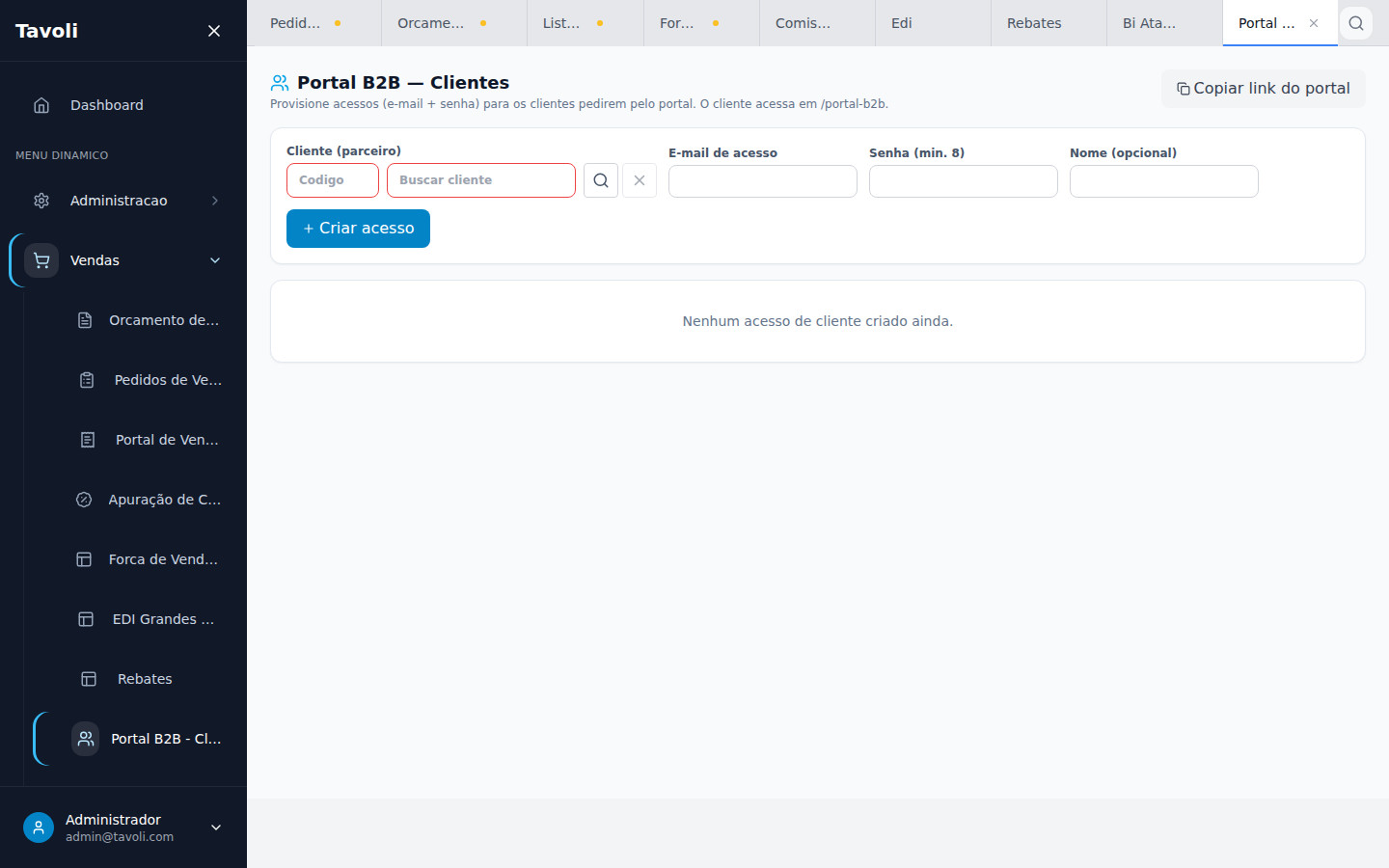Click the Forca de Vend... layout icon
Image resolution: width=1389 pixels, height=868 pixels.
pyautogui.click(x=84, y=559)
